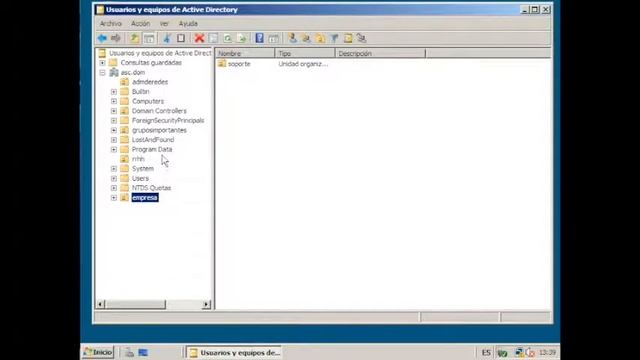Expand the gruposimportantes unit
Viewport: 640px width, 360px height.
click(x=114, y=130)
